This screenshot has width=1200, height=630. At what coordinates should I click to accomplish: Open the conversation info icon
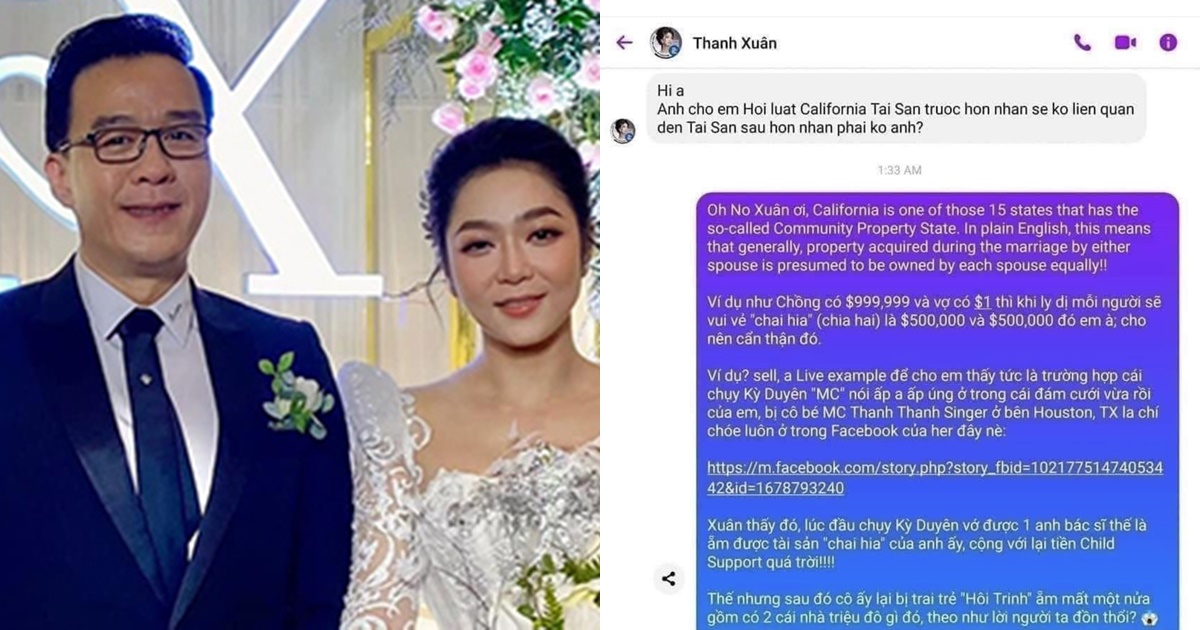[1168, 42]
